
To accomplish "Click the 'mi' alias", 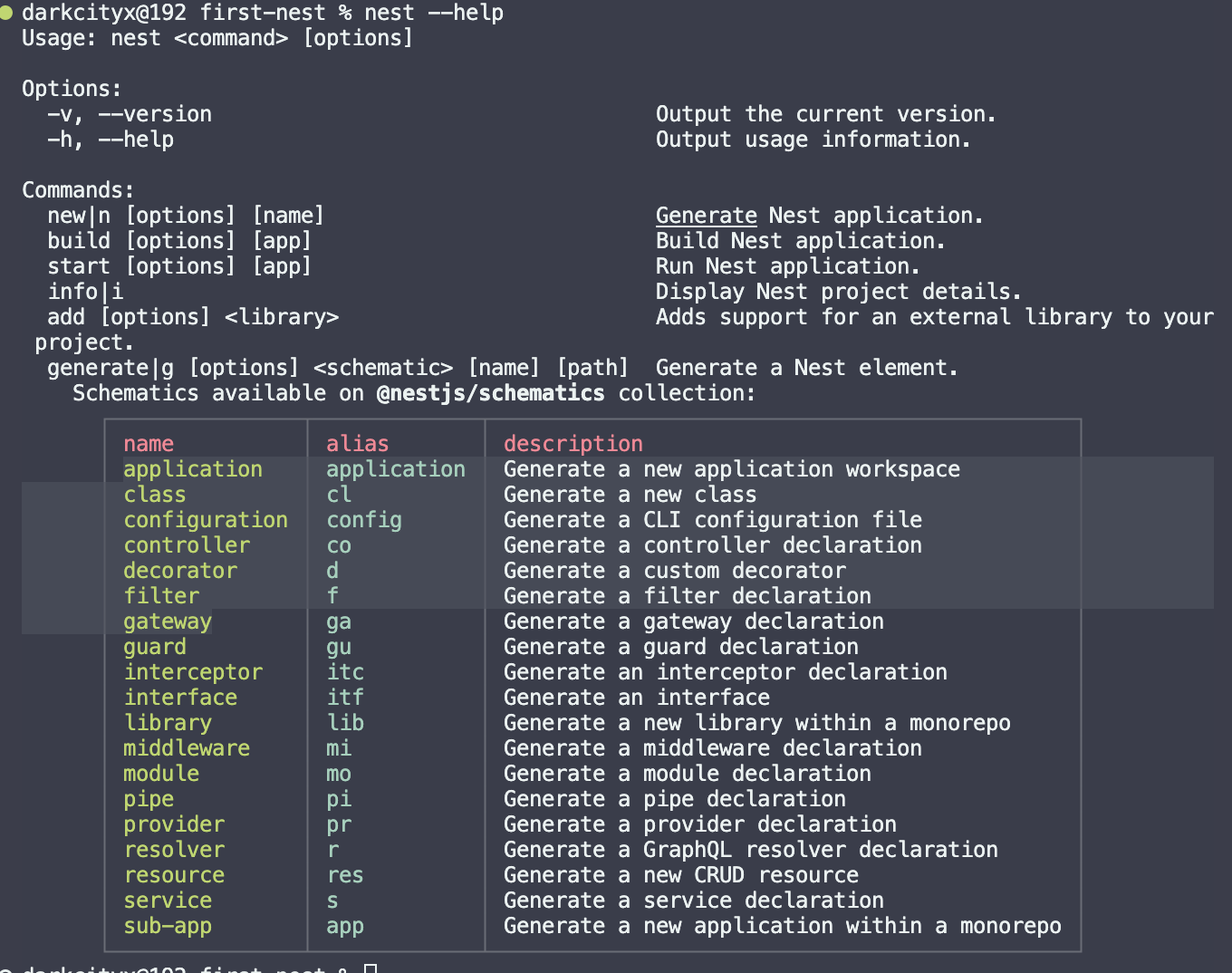I will (339, 748).
